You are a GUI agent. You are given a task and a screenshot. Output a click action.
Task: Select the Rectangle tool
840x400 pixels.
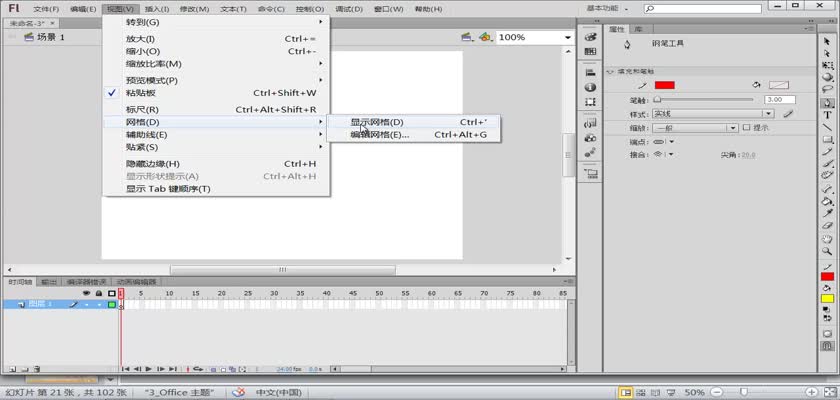(827, 139)
